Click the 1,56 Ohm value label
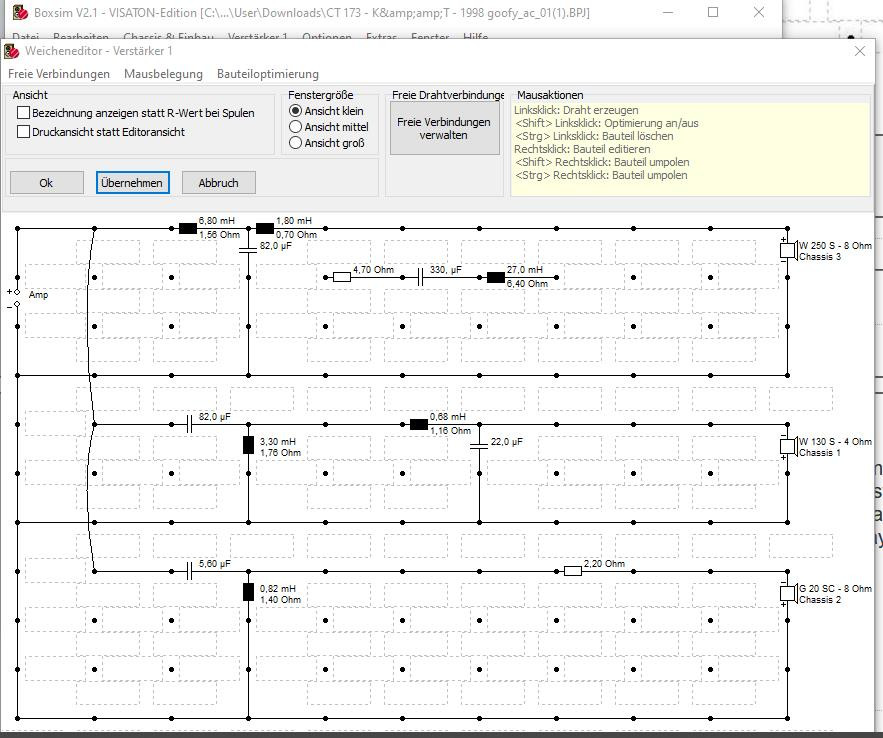Image resolution: width=883 pixels, height=738 pixels. tap(219, 235)
